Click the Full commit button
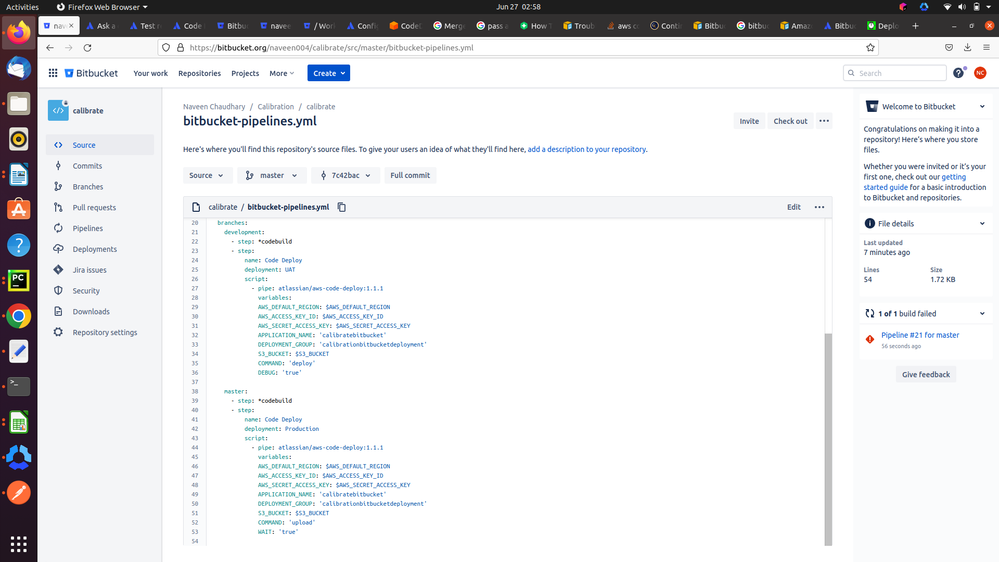Viewport: 999px width, 562px height. coord(410,175)
